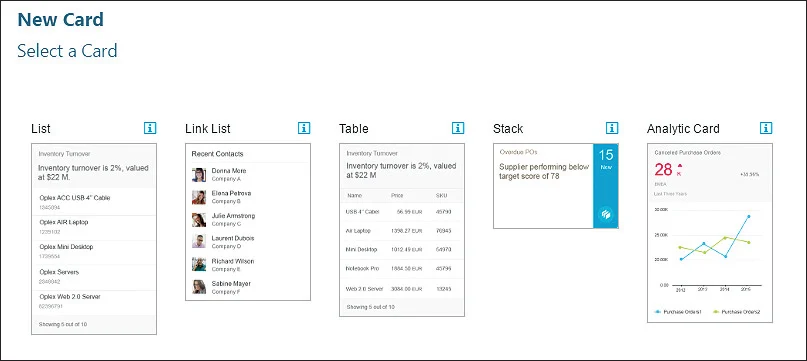Open the info icon next to Analytic Card
Viewport: 807px width, 361px height.
(766, 128)
